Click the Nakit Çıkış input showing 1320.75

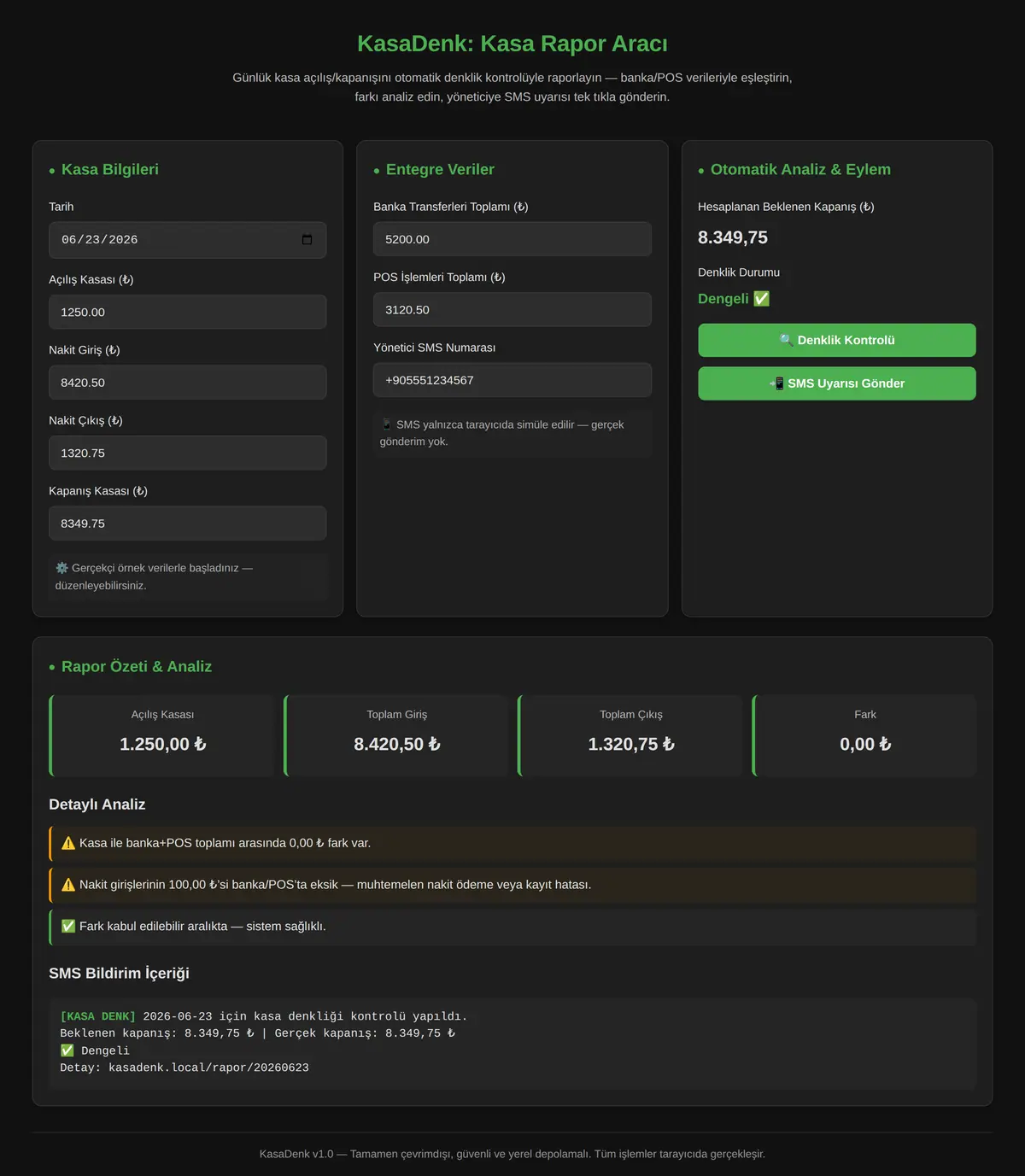pos(188,453)
